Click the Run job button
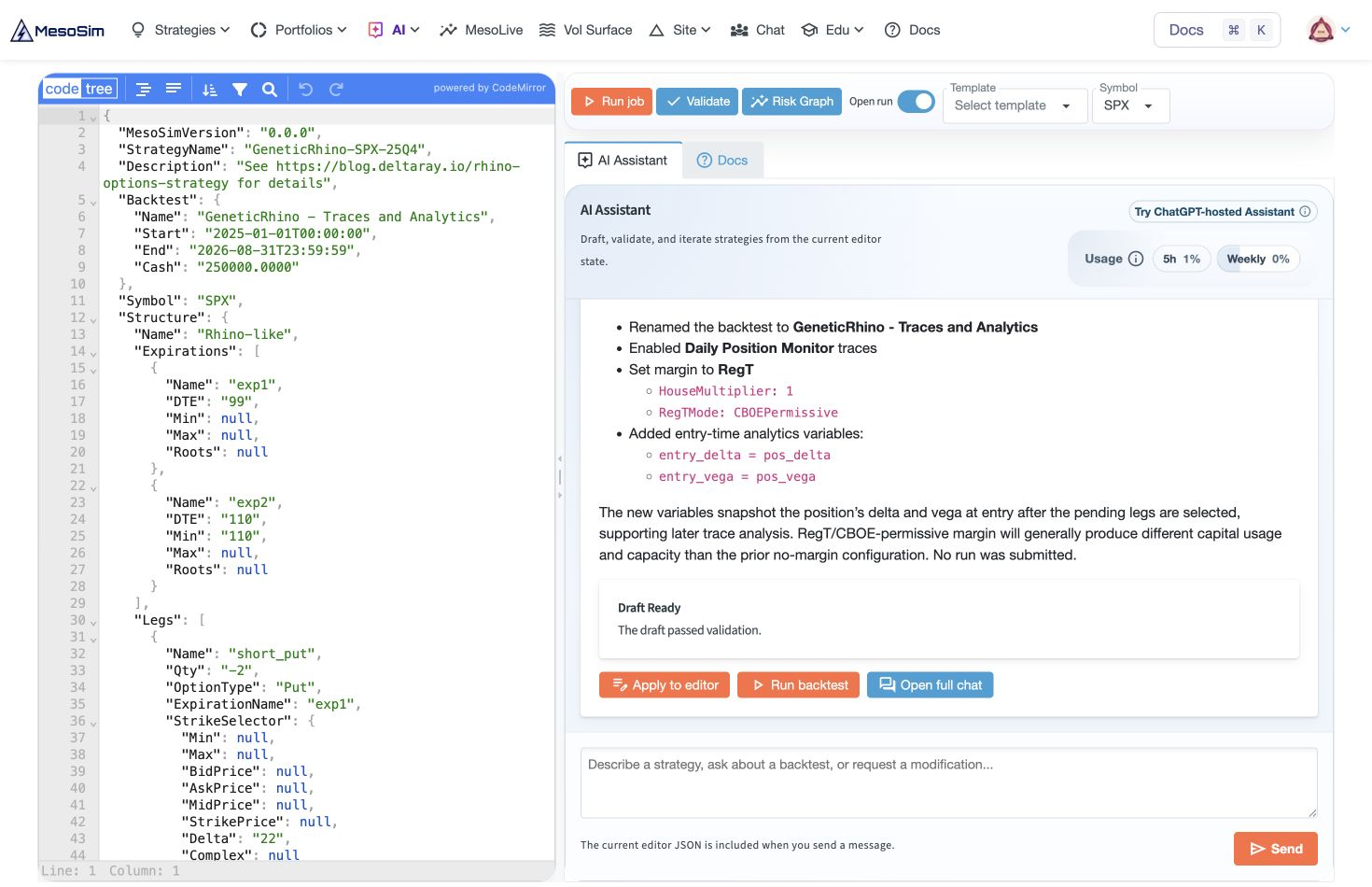This screenshot has width=1372, height=887. [612, 101]
